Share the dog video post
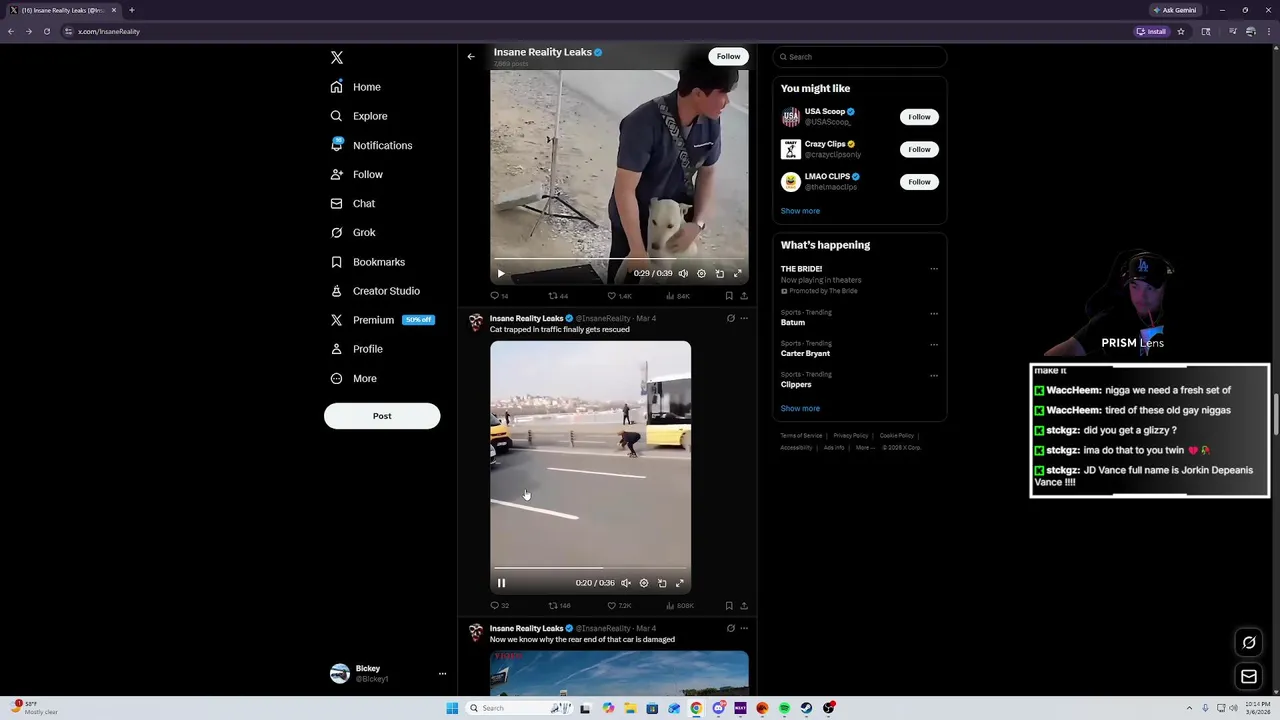Viewport: 1280px width, 720px height. [744, 296]
